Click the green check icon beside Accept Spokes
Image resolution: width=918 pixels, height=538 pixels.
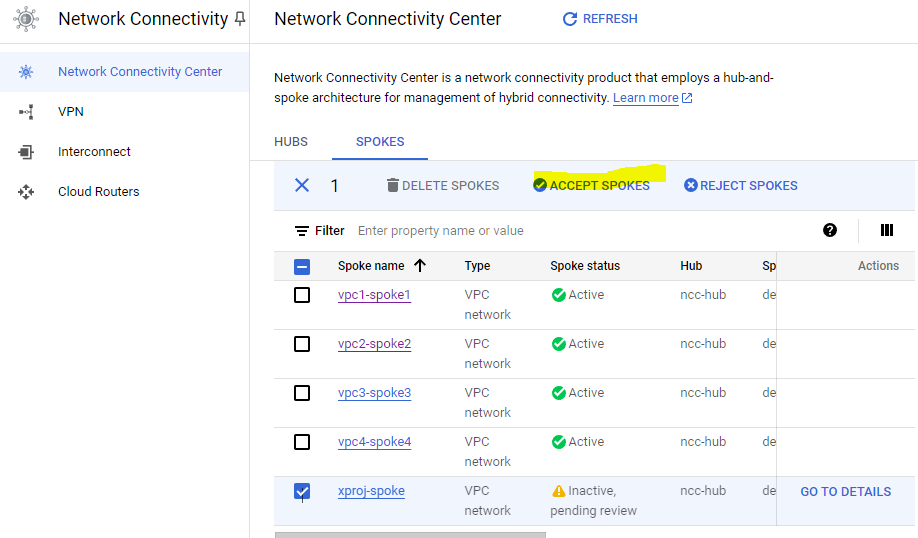[x=540, y=186]
